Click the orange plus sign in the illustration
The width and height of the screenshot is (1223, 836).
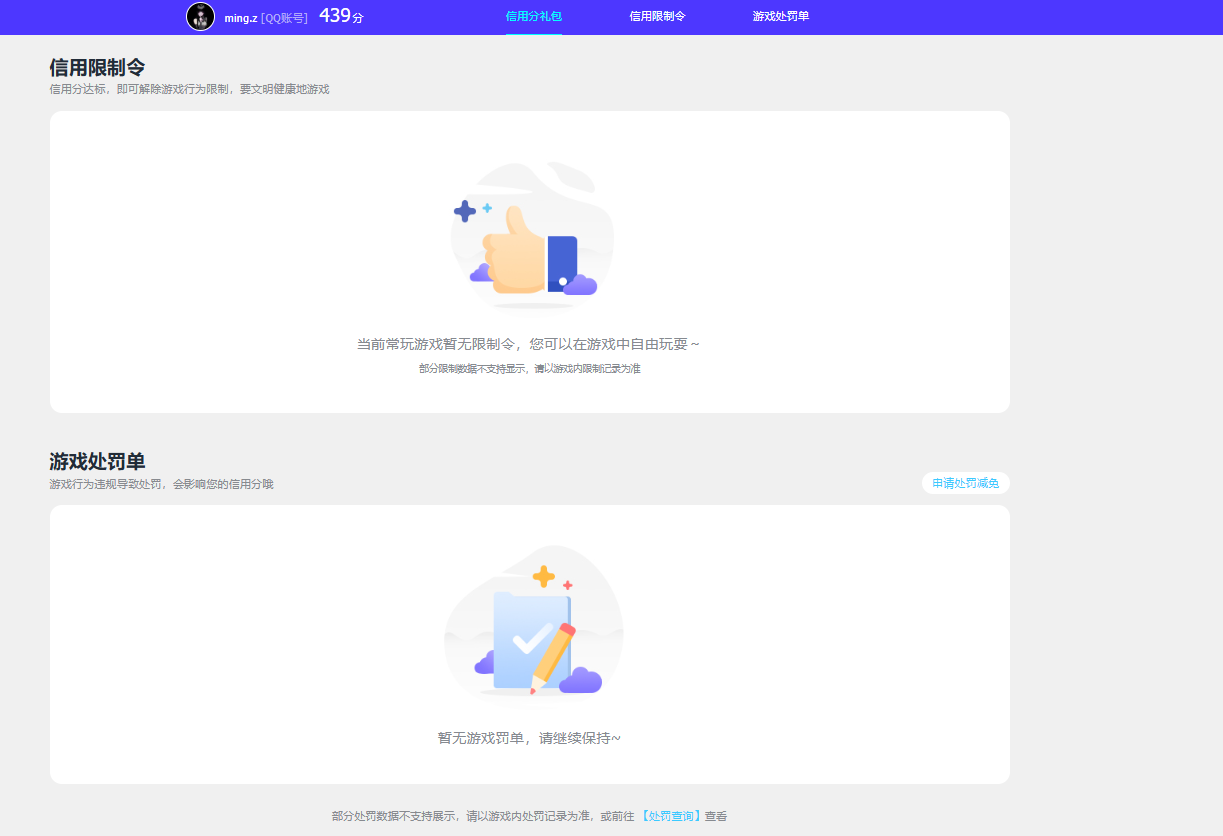click(x=541, y=575)
